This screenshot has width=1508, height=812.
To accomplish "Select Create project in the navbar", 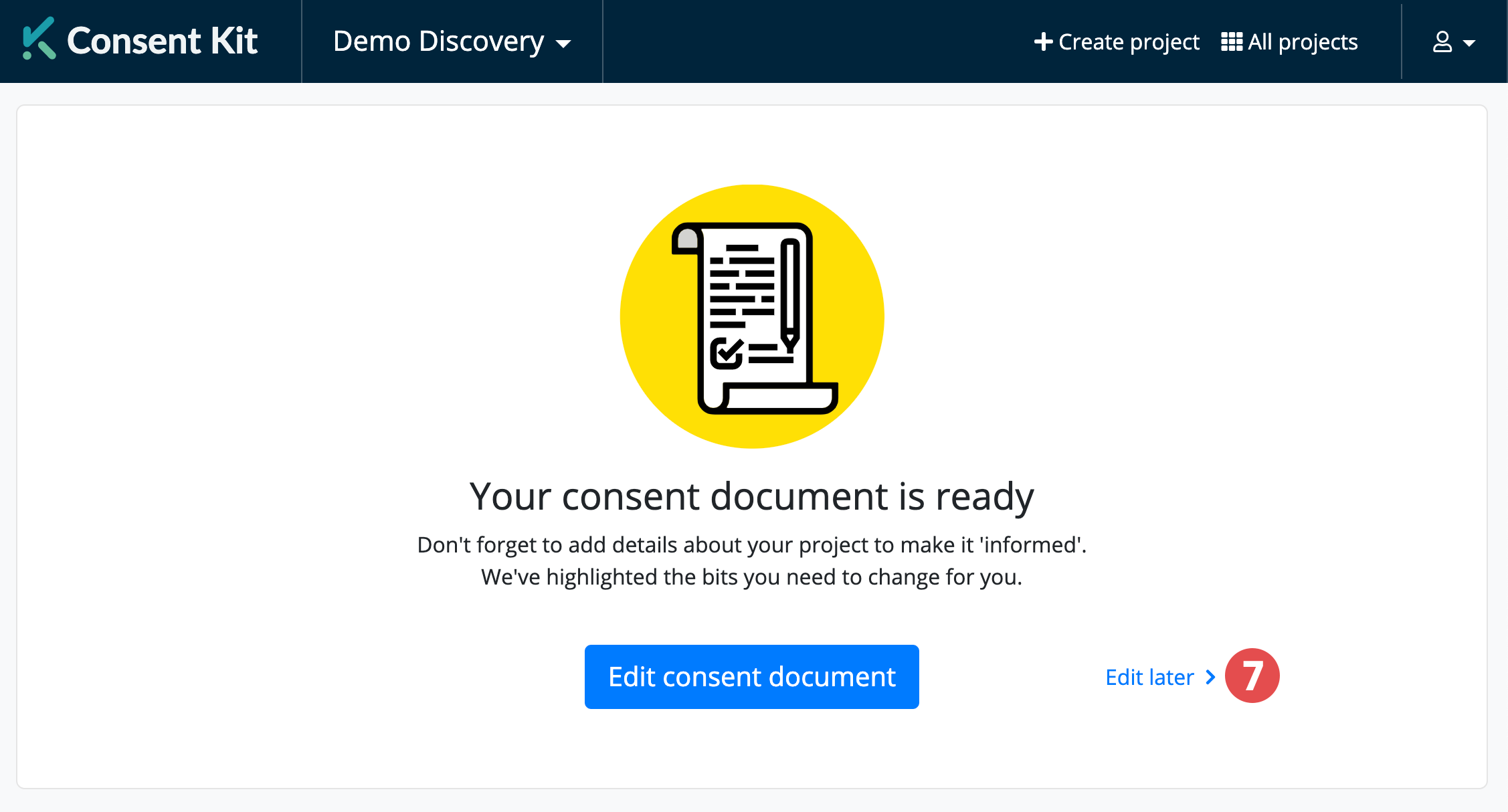I will [x=1129, y=41].
